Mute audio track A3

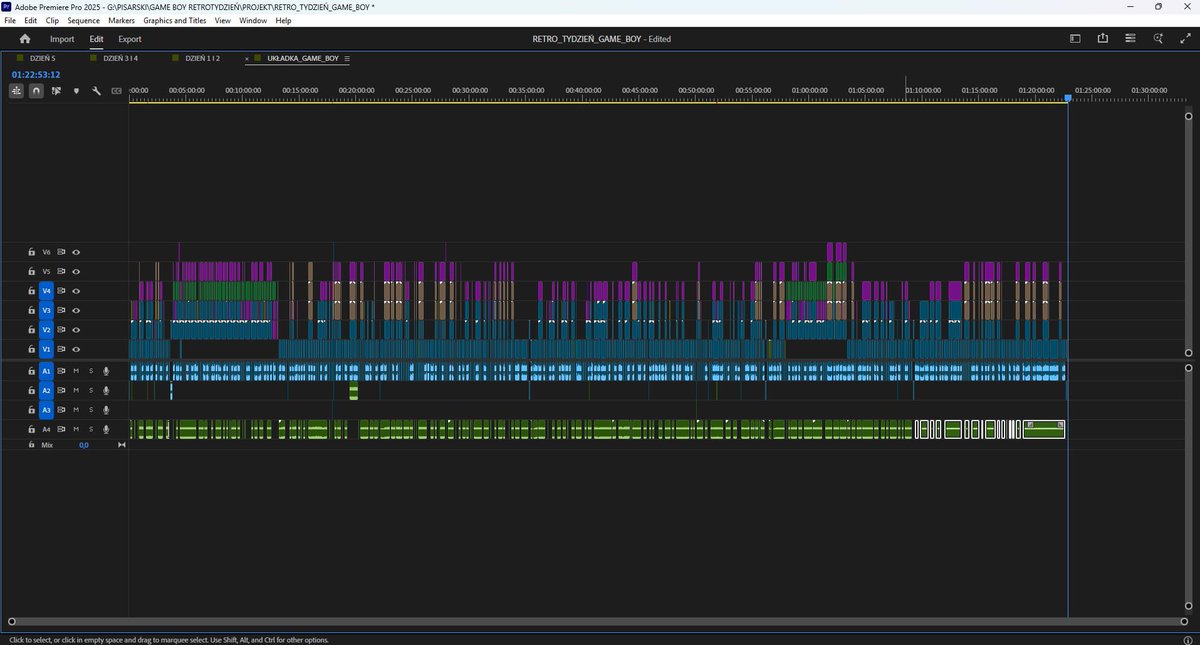[76, 410]
